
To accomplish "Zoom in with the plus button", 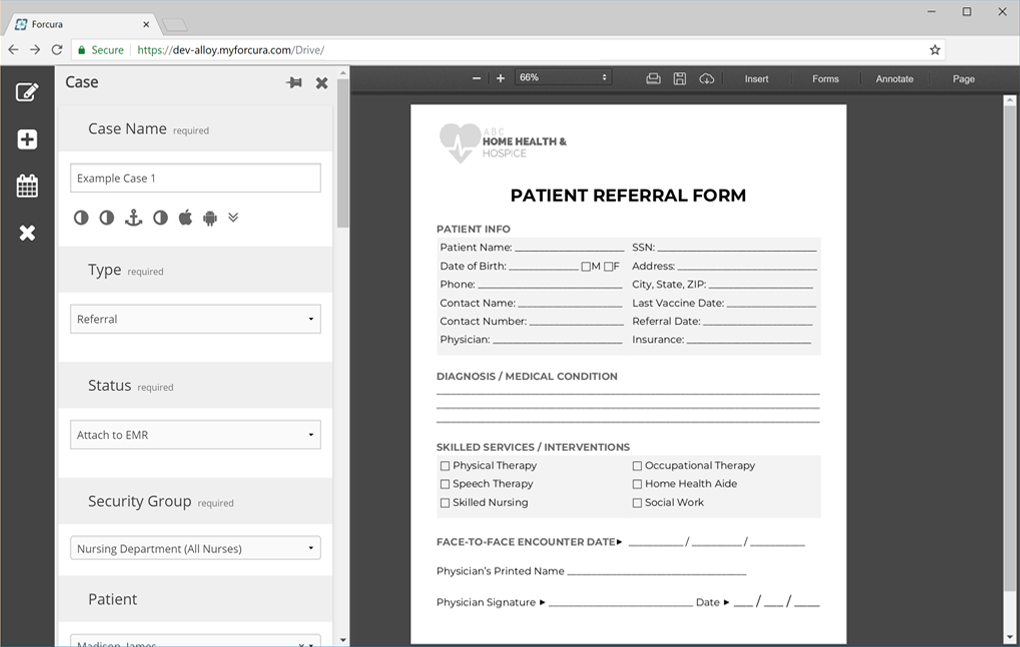I will pos(500,78).
